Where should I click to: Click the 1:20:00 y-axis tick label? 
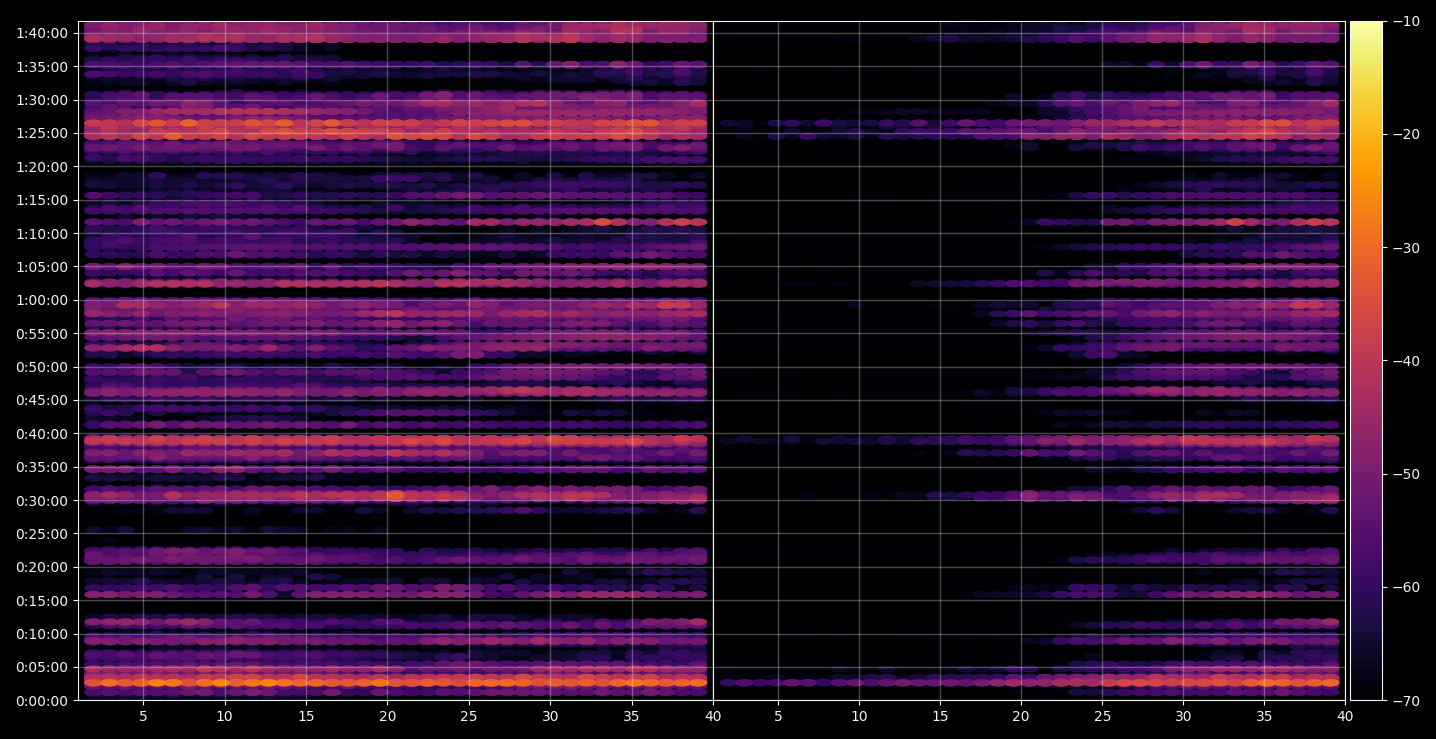(41, 167)
